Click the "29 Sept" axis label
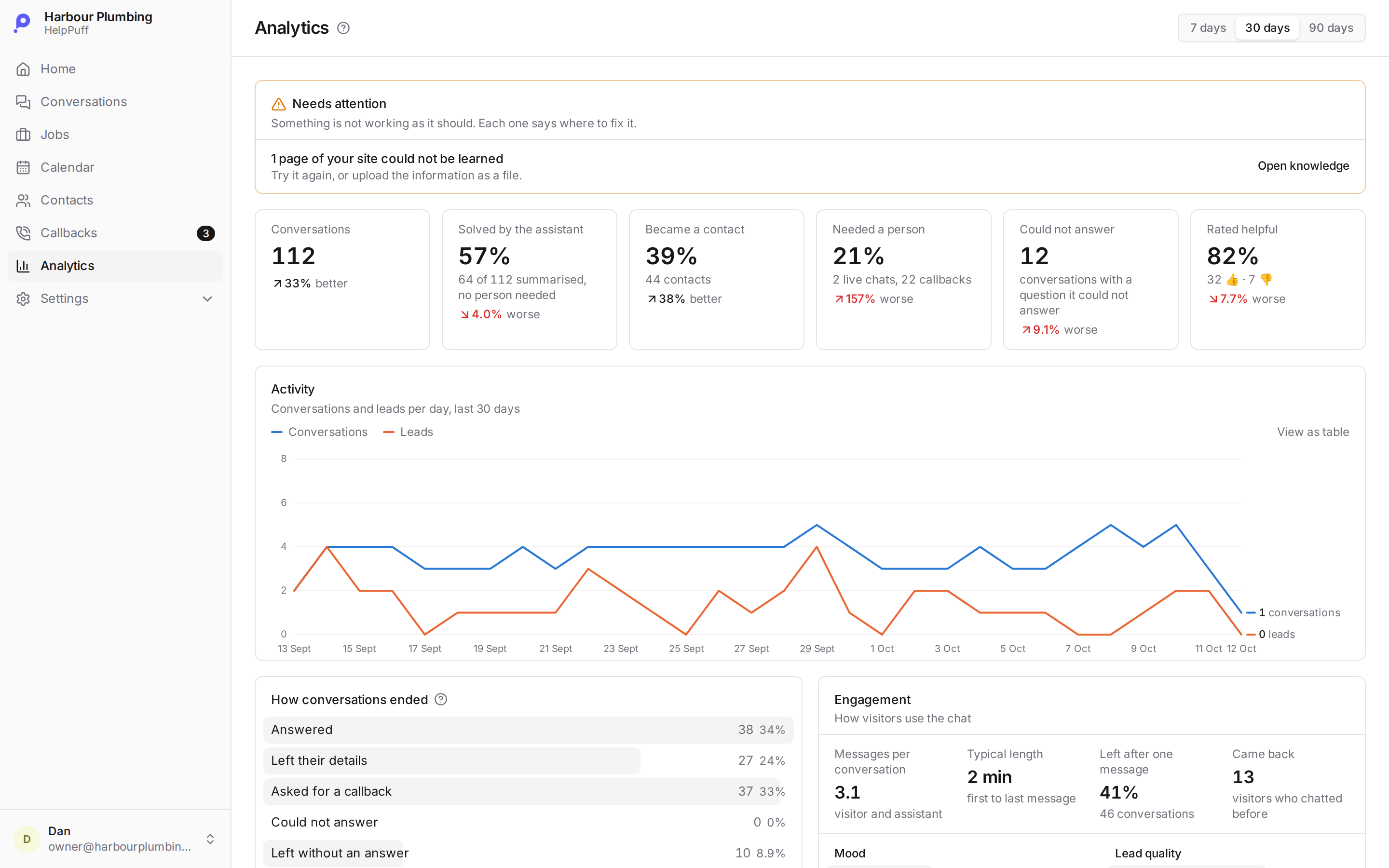 (817, 649)
